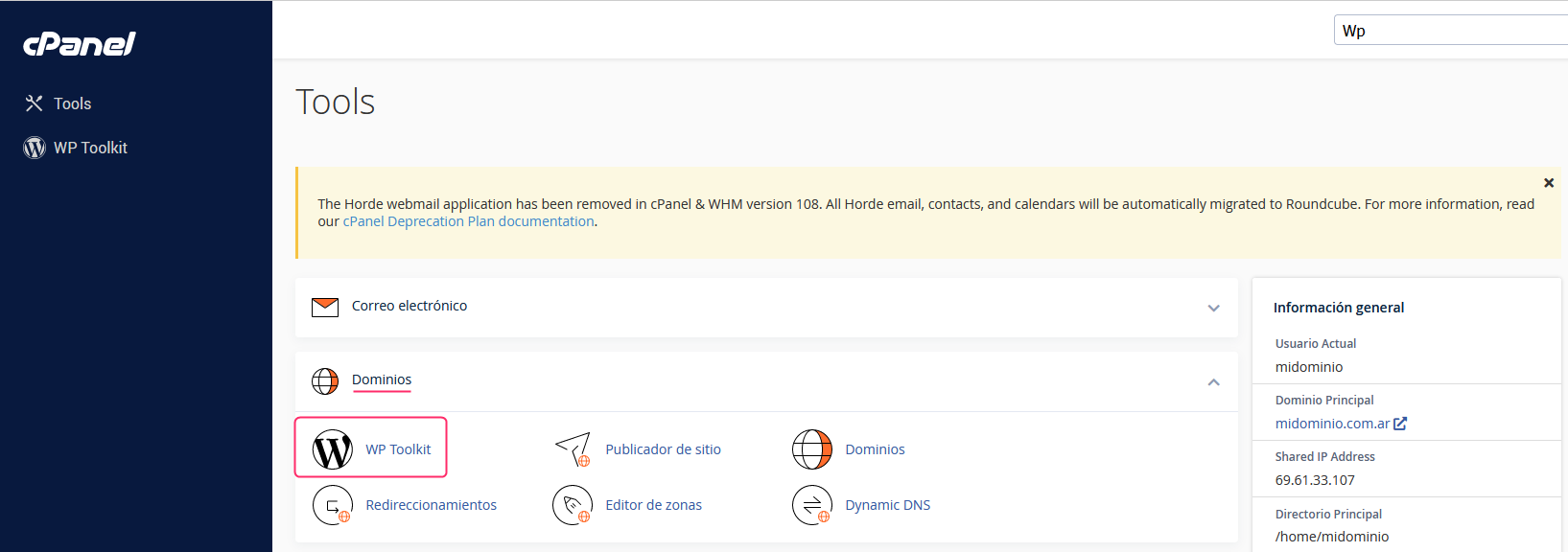This screenshot has height=552, width=1568.
Task: Dismiss the Horde webmail notice
Action: point(1548,183)
